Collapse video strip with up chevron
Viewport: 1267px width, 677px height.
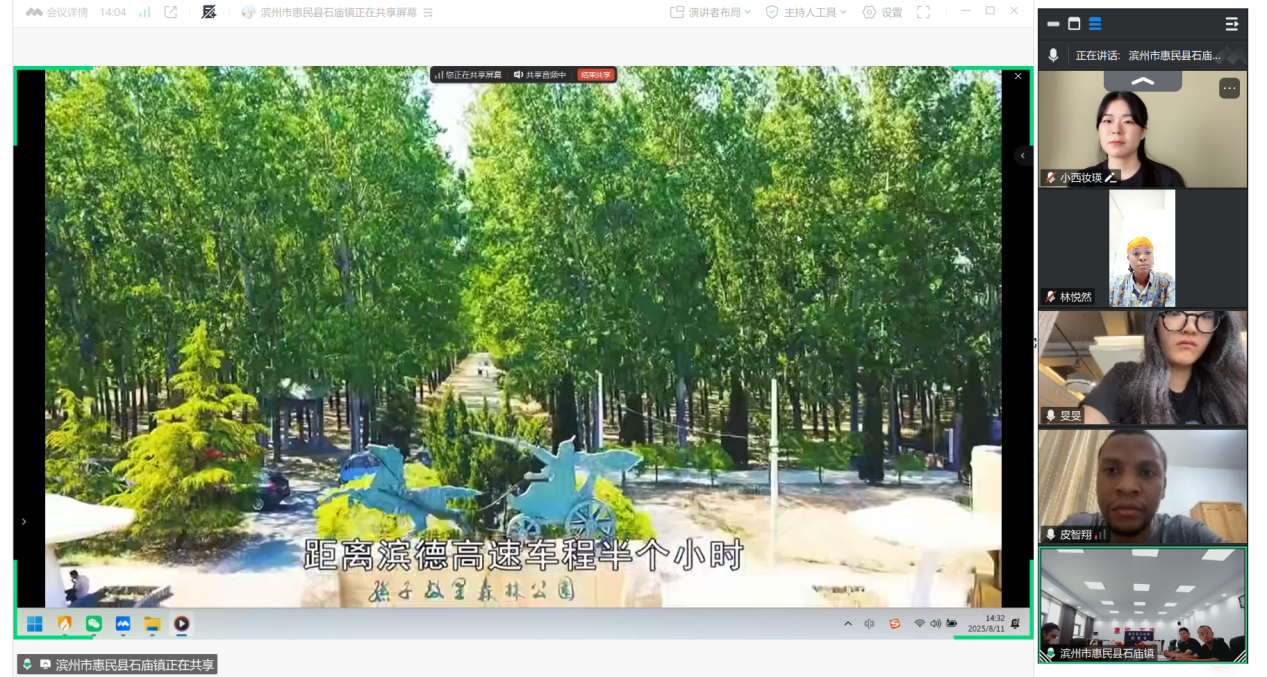[1142, 81]
